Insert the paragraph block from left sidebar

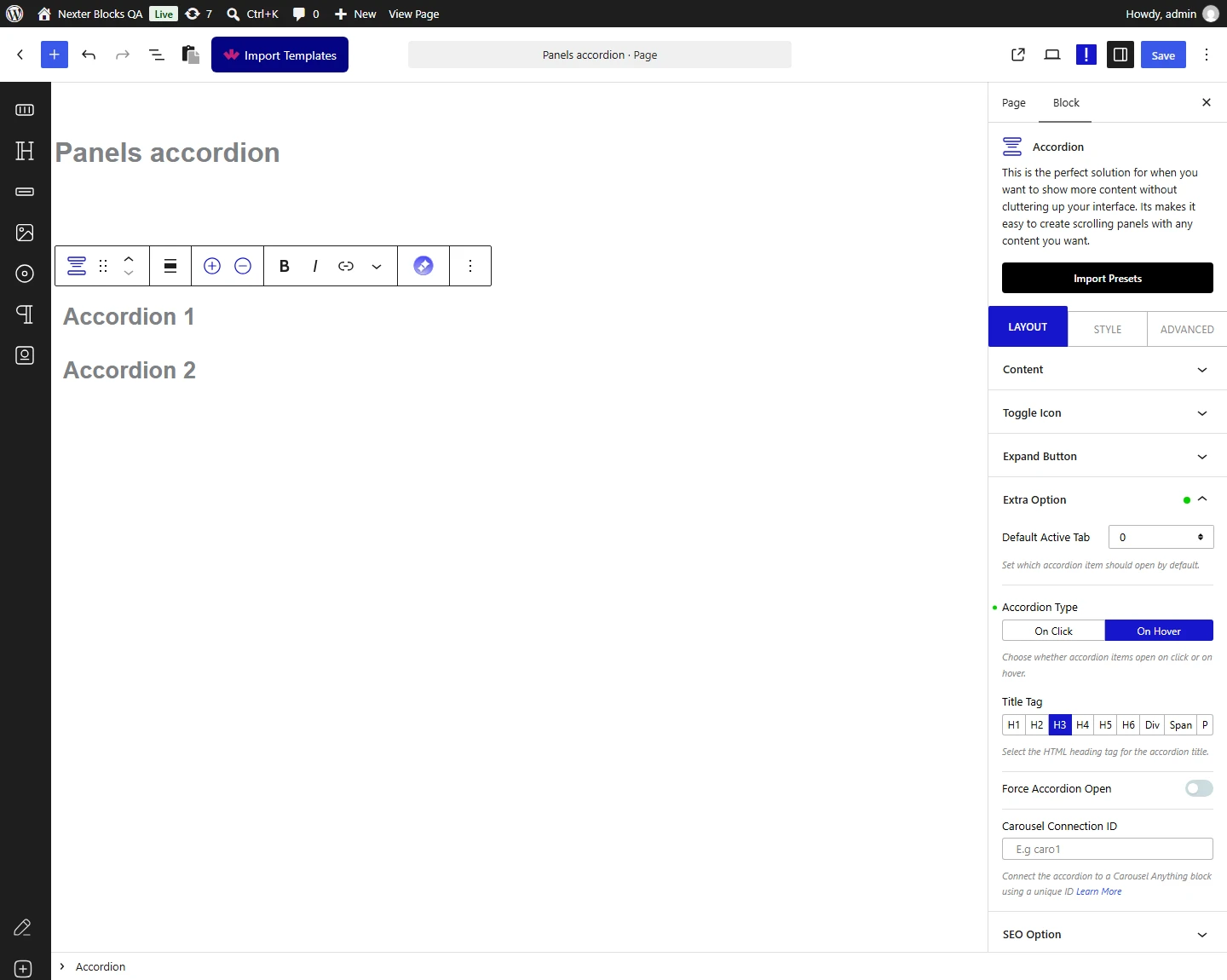[x=25, y=314]
